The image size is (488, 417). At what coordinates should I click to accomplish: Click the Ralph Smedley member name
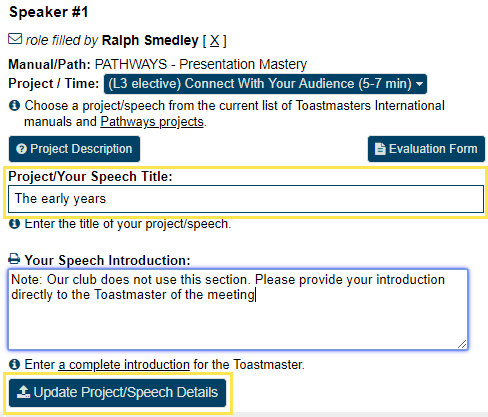(150, 41)
